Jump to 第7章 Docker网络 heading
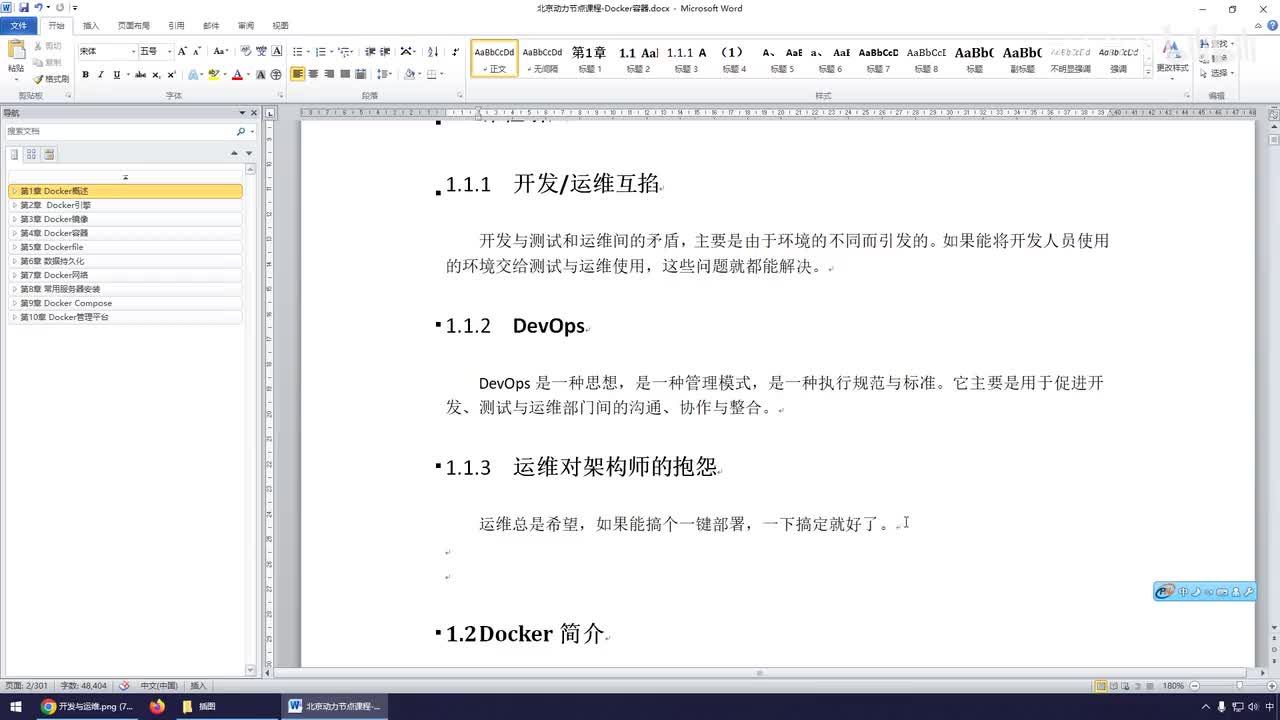The image size is (1280, 720). tap(125, 275)
